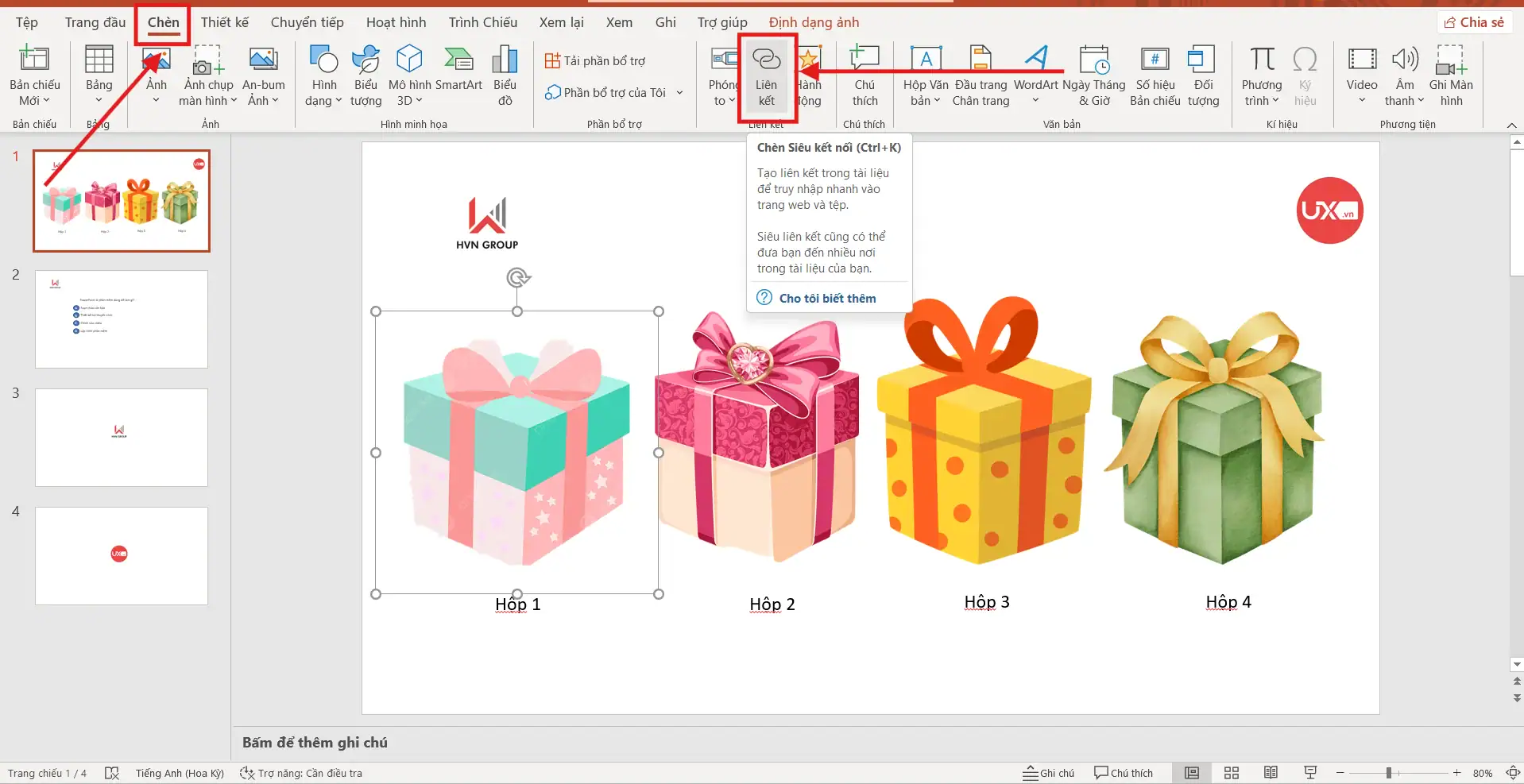The image size is (1524, 784).
Task: Add Số hiệu Bản chiếu slide number
Action: pos(1155,76)
